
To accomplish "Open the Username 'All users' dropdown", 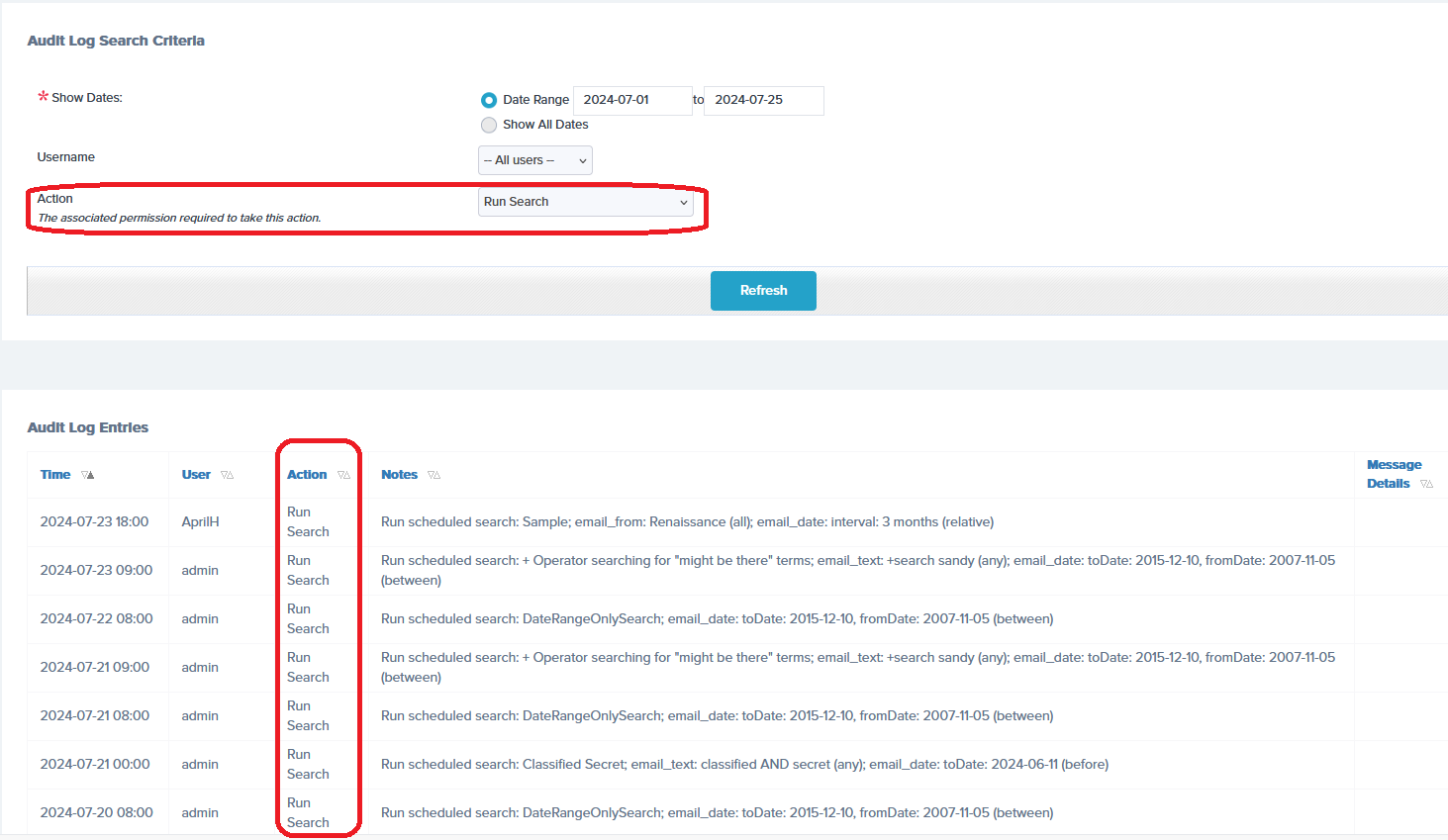I will coord(534,160).
